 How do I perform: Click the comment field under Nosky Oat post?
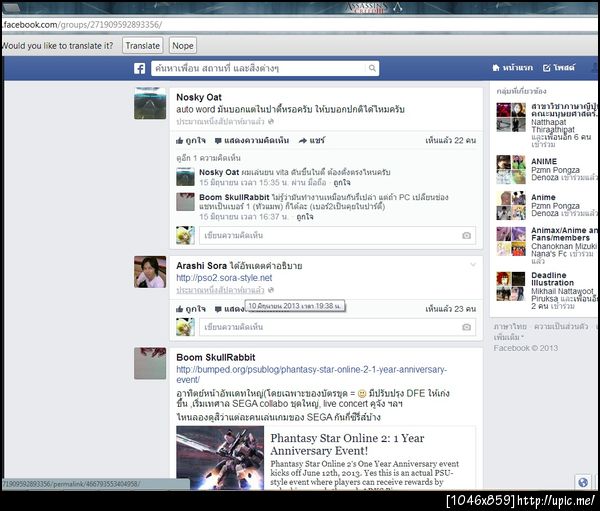[337, 235]
